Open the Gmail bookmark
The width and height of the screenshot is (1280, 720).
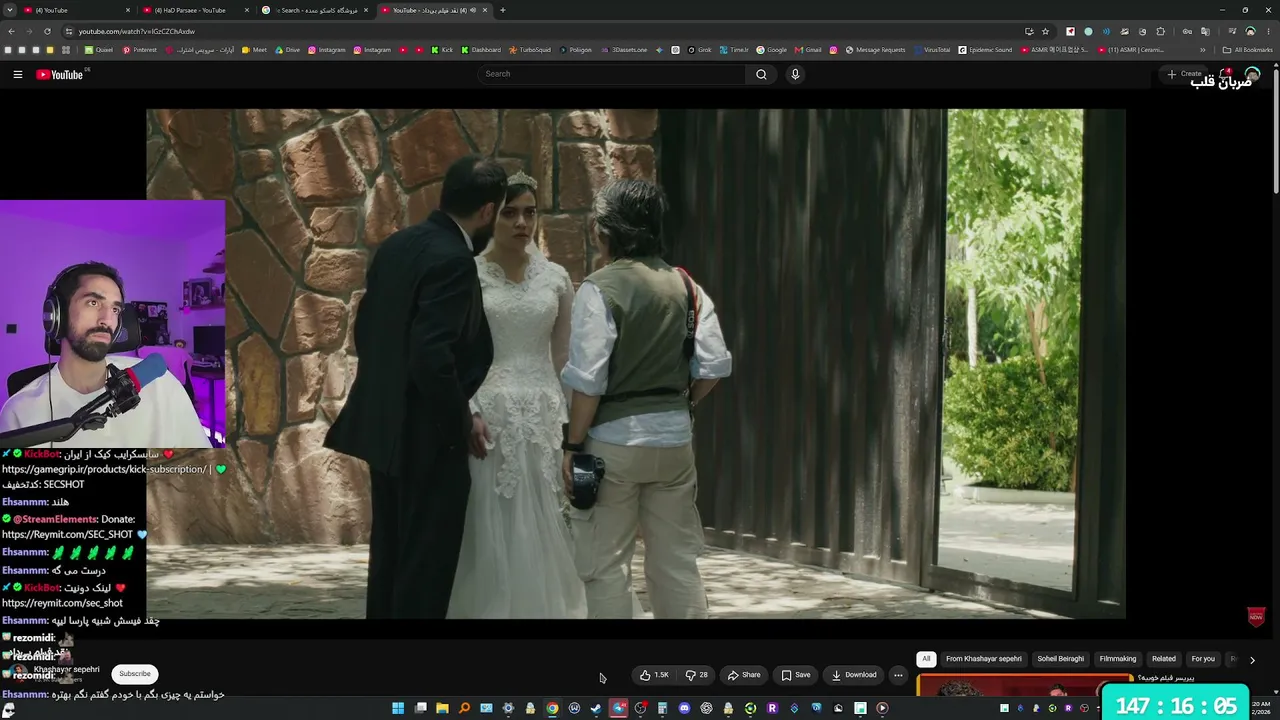pyautogui.click(x=808, y=50)
